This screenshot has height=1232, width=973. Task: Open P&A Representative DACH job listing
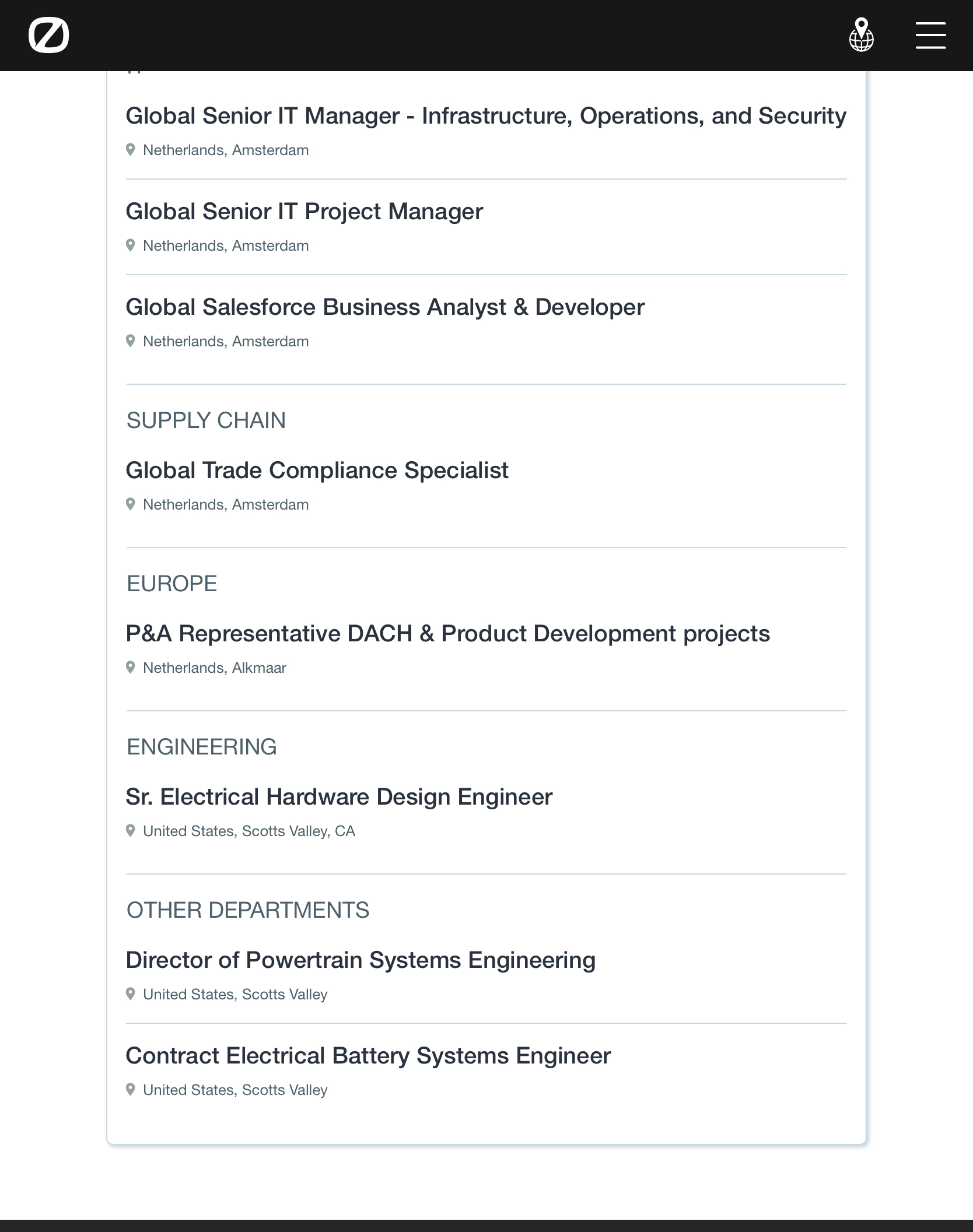(x=447, y=633)
